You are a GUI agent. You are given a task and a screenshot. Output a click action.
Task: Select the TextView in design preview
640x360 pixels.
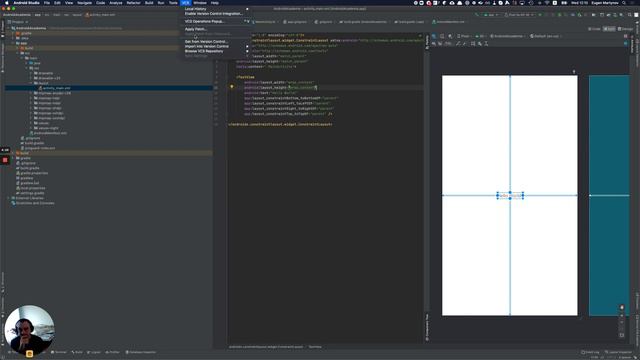pos(510,196)
